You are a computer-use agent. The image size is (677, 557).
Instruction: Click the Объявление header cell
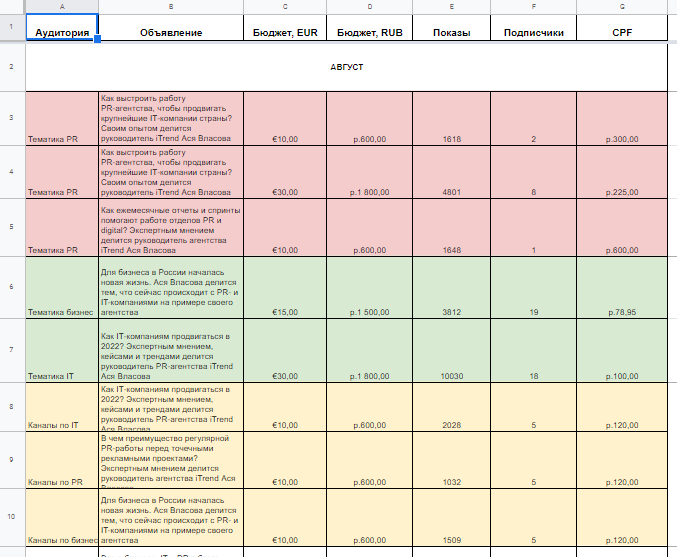(170, 32)
